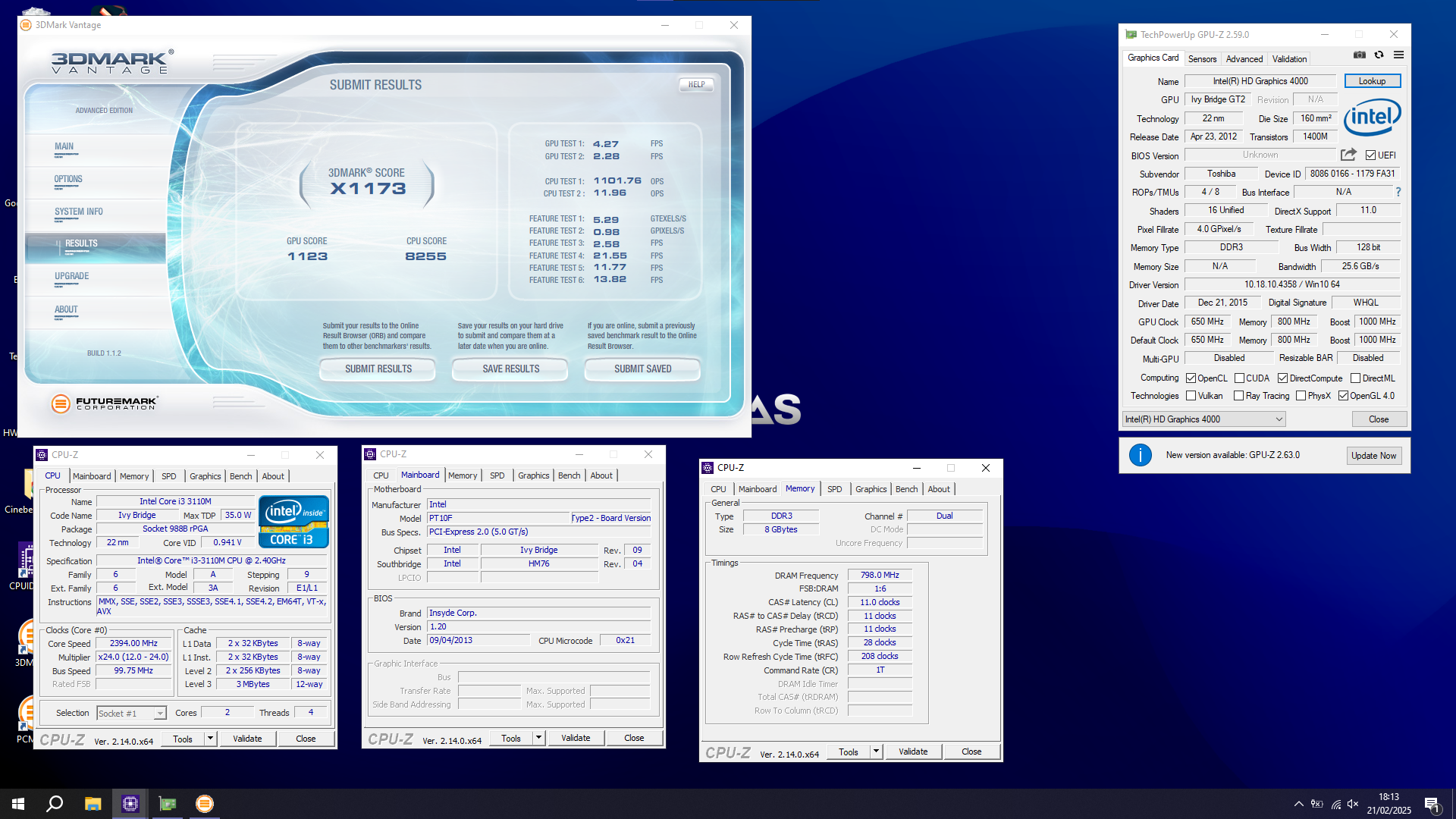
Task: Click the Intel logo in GPU-Z
Action: click(x=1372, y=118)
